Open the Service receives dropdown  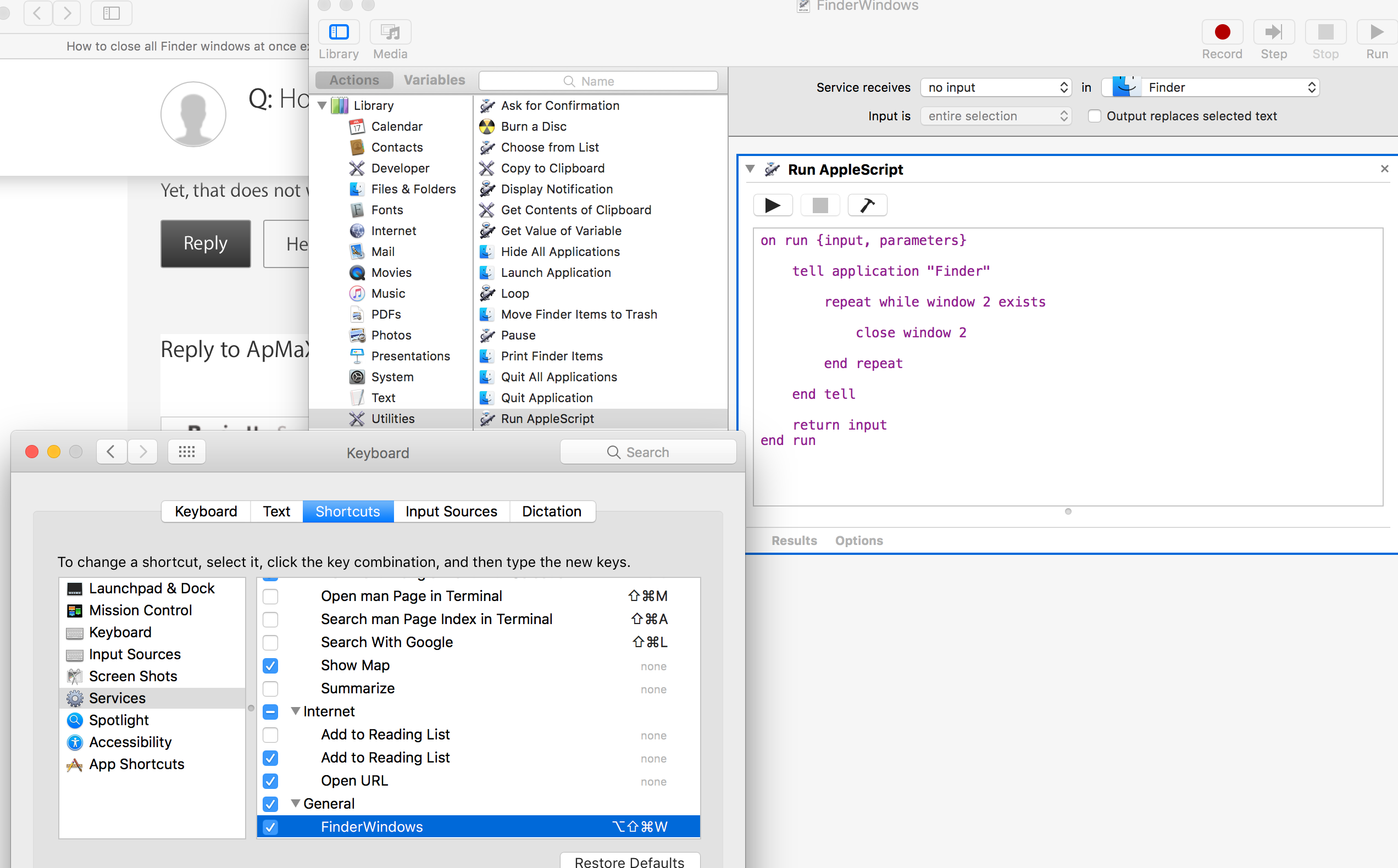(x=996, y=87)
